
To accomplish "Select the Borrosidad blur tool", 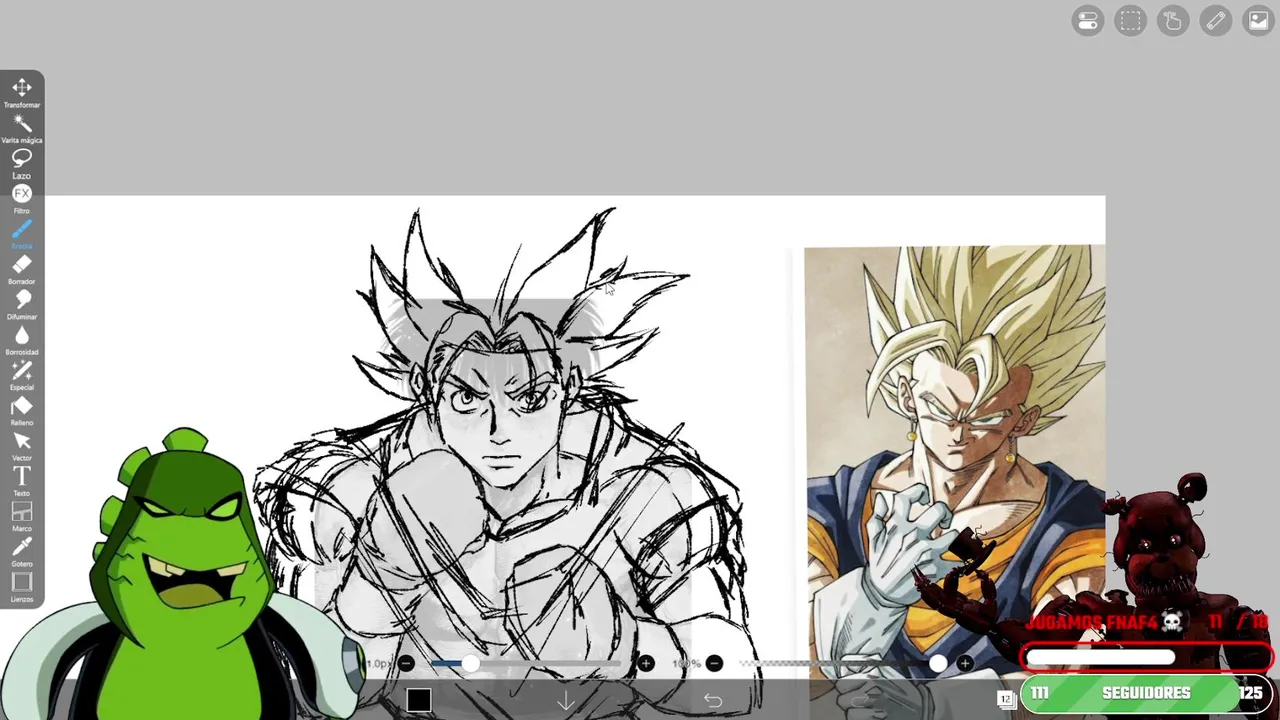I will pyautogui.click(x=22, y=339).
